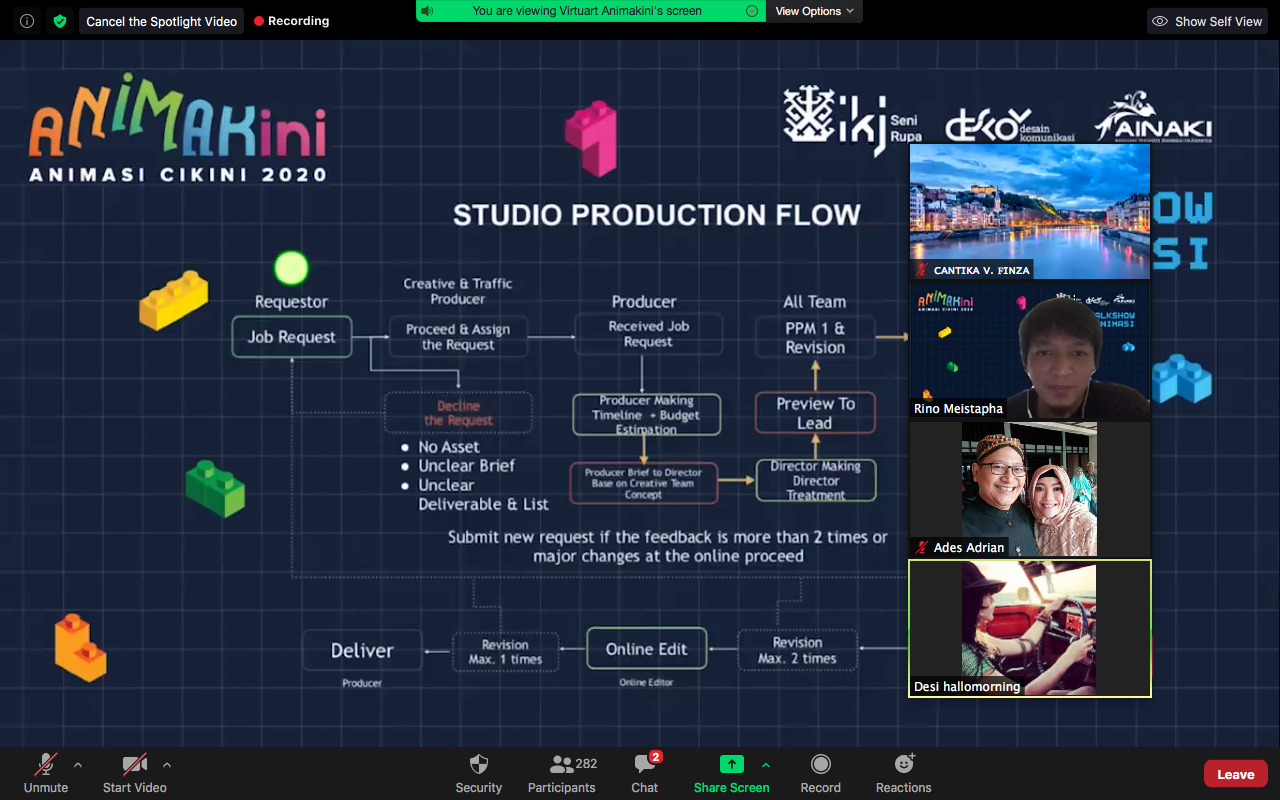
Task: Click the green speaker icon in share bar
Action: click(428, 11)
